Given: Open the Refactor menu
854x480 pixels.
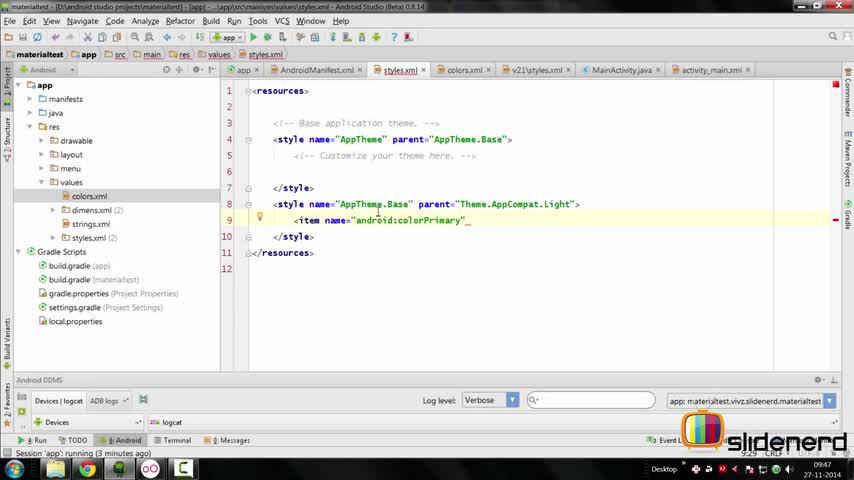Looking at the screenshot, I should (180, 21).
